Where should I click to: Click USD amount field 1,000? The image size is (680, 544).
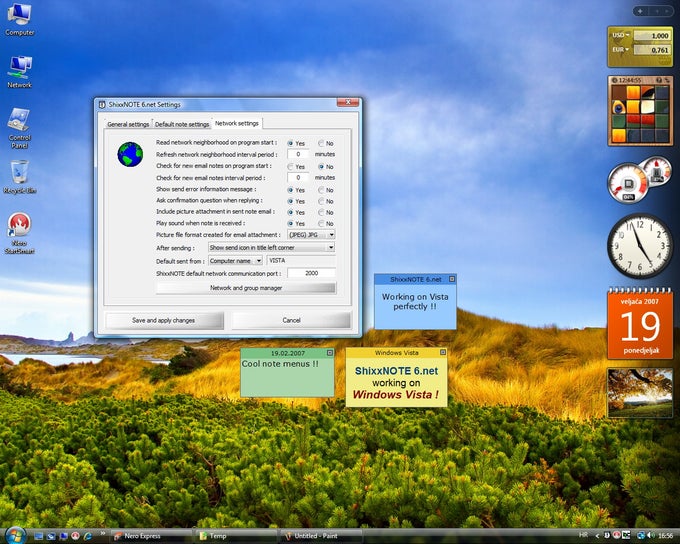point(652,36)
